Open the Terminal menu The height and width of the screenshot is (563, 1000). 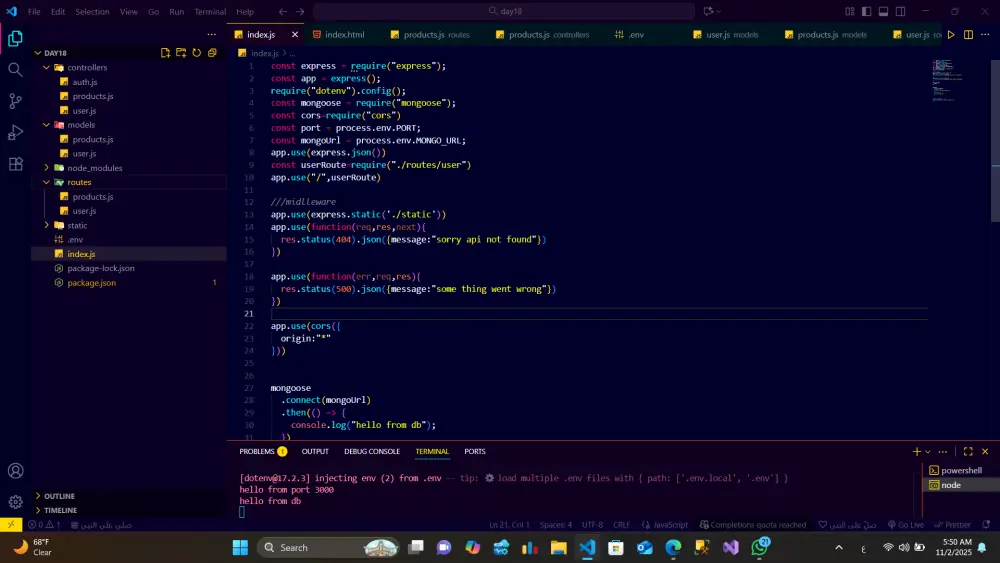click(210, 11)
